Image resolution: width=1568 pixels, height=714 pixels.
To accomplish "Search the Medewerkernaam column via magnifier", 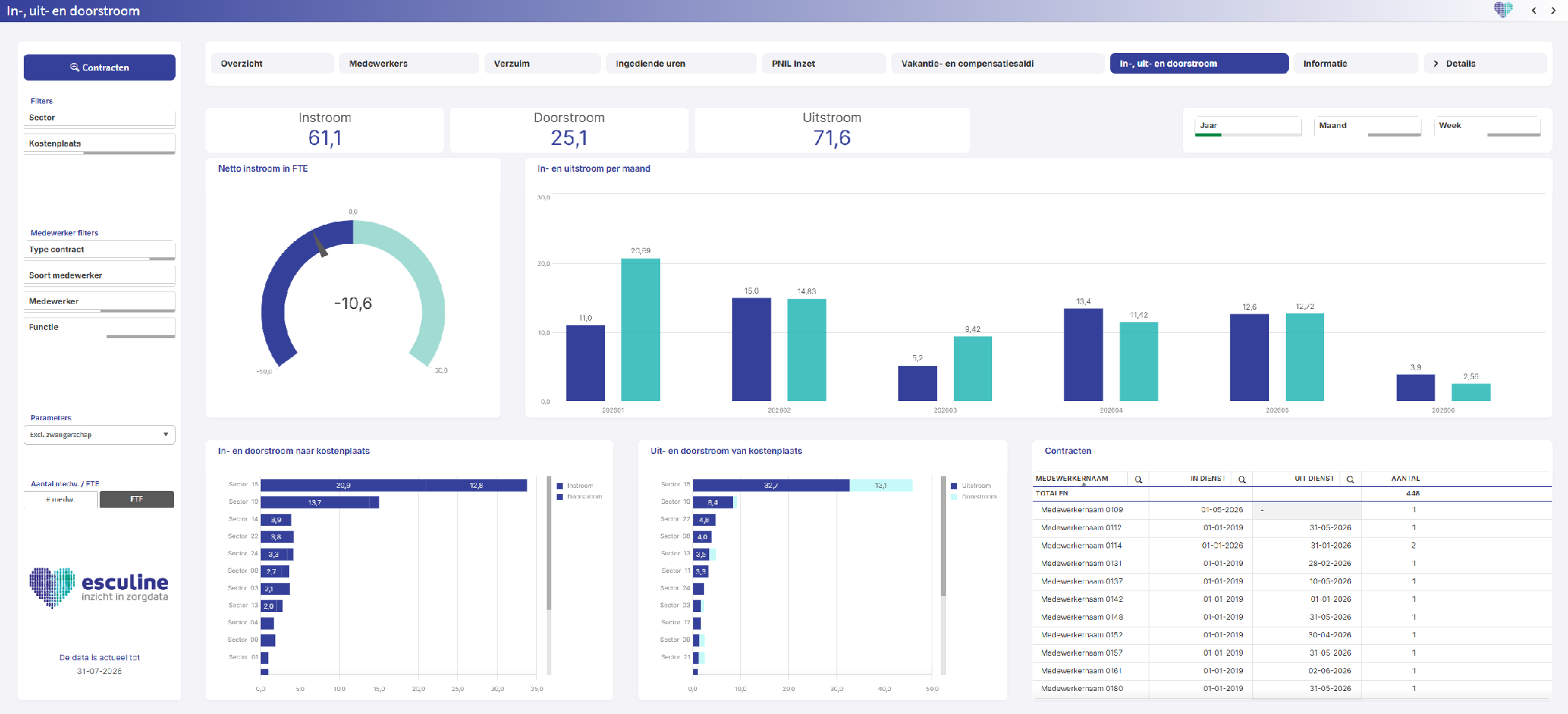I will tap(1139, 479).
